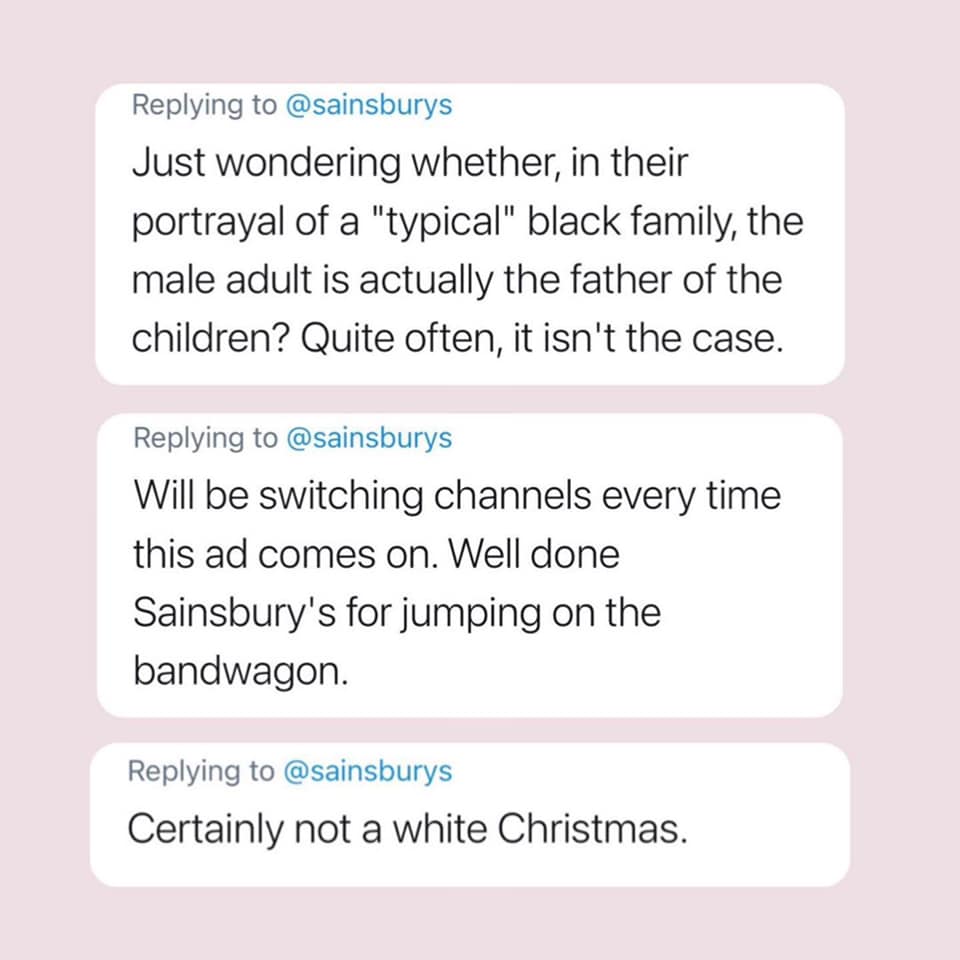Click 'Replying to' label in first reply
The height and width of the screenshot is (960, 960).
click(204, 105)
